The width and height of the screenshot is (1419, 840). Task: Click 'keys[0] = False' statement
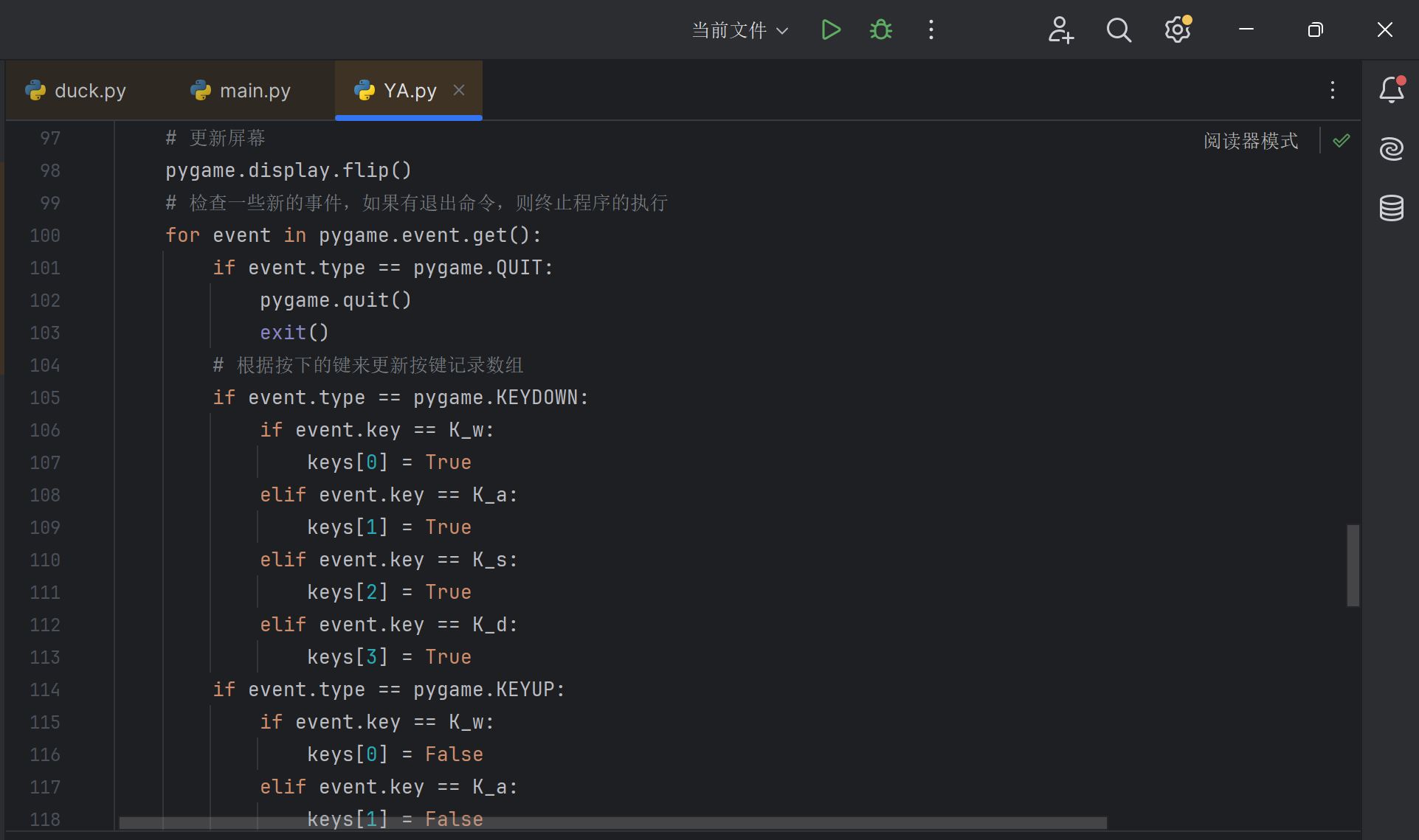tap(395, 754)
